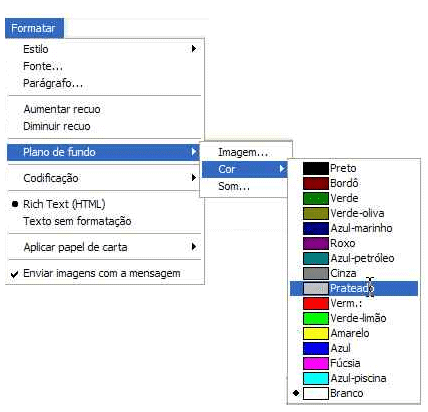Select Verde-oliva background color
The image size is (428, 412).
354,213
